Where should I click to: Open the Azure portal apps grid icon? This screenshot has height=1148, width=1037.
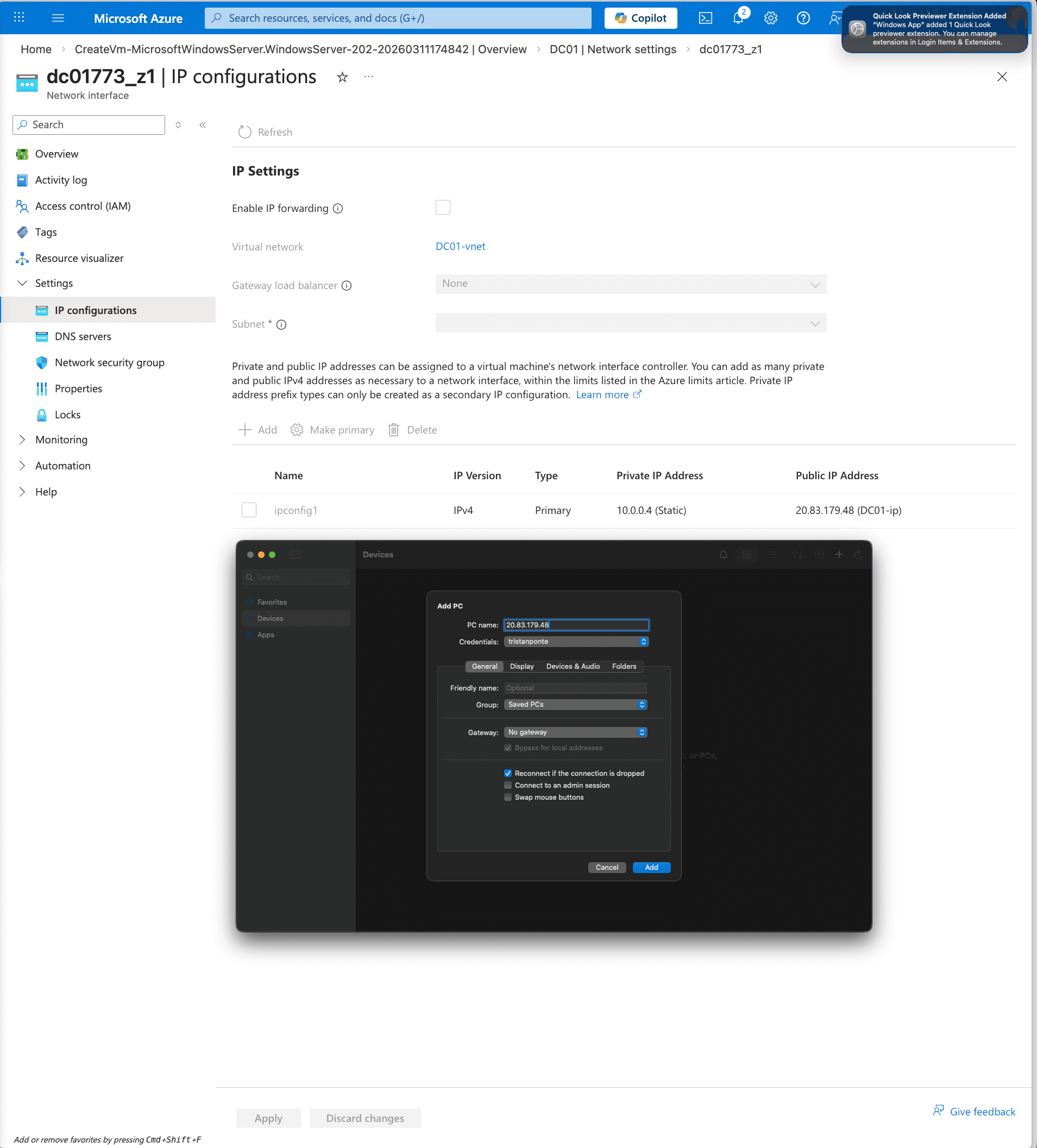[19, 17]
